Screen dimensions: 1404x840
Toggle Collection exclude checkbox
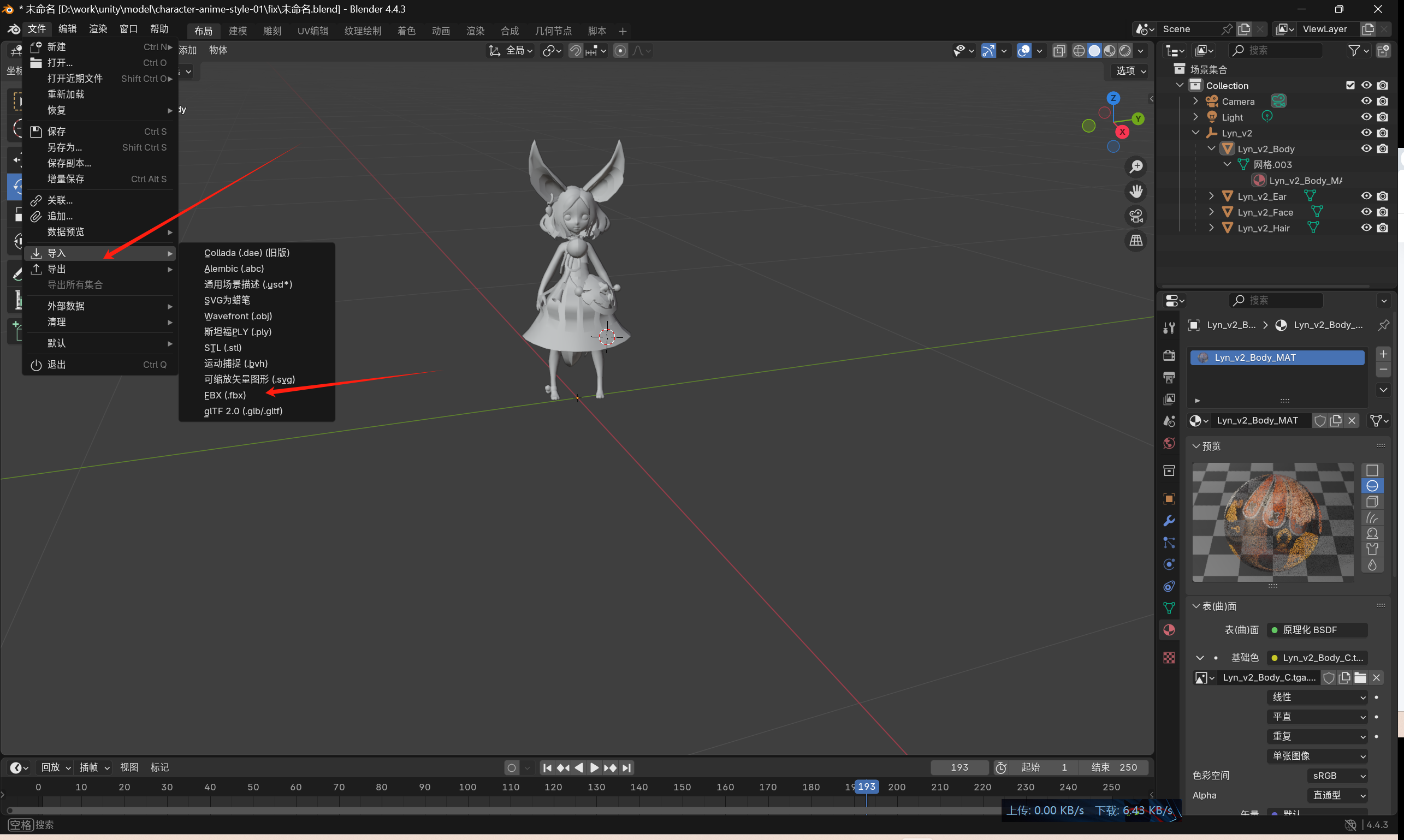click(1350, 86)
